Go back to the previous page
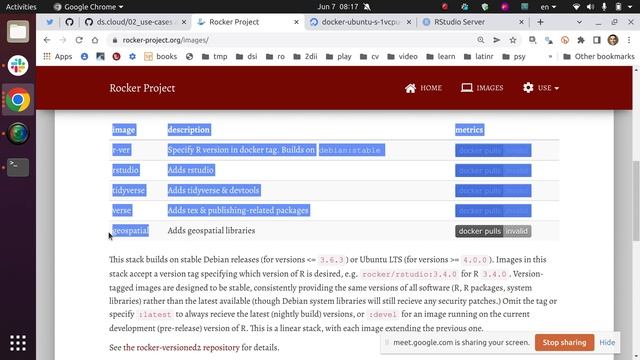 (x=47, y=40)
